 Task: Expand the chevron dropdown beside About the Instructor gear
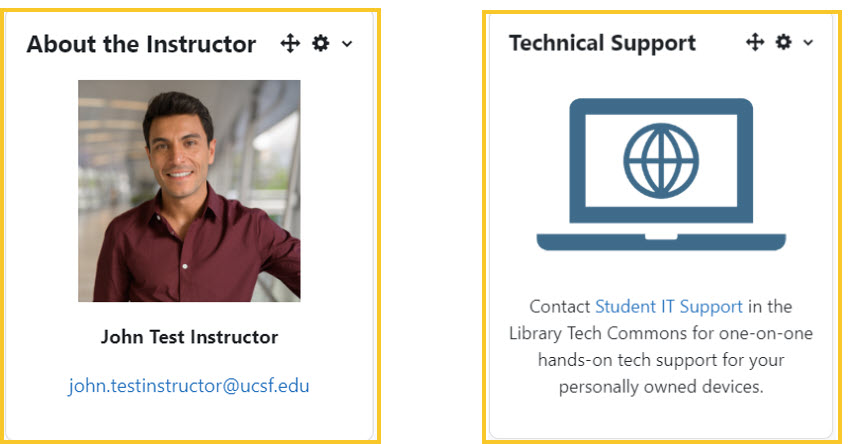click(347, 44)
